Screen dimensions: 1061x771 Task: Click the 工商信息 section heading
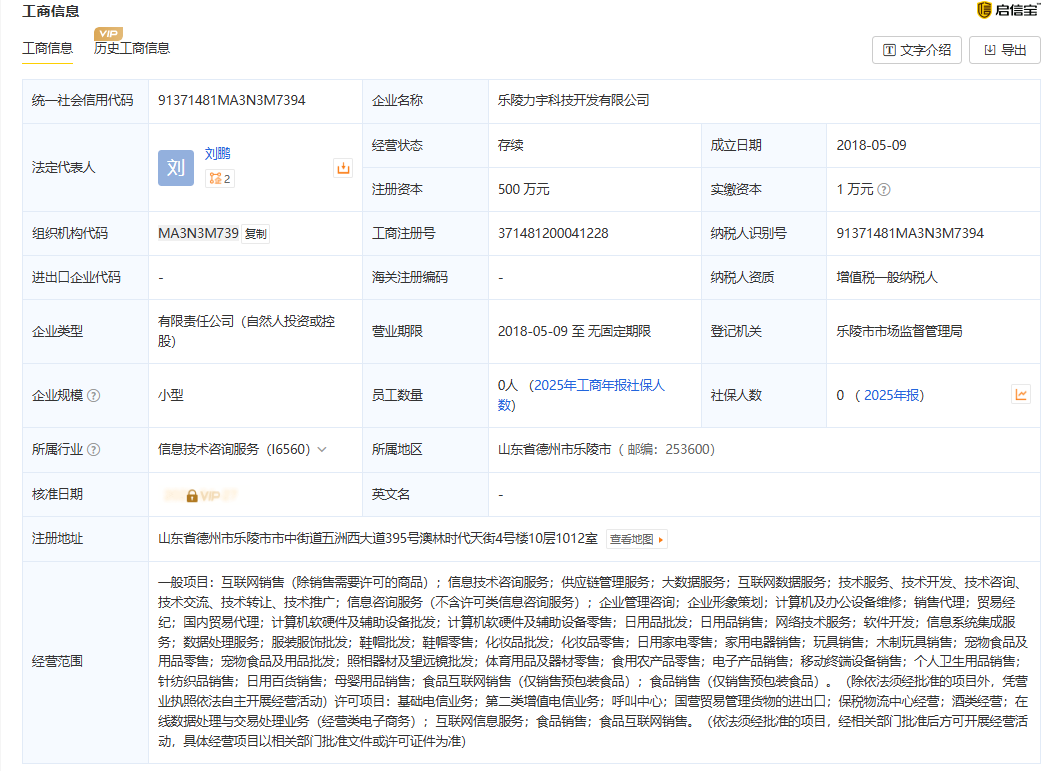pyautogui.click(x=51, y=12)
